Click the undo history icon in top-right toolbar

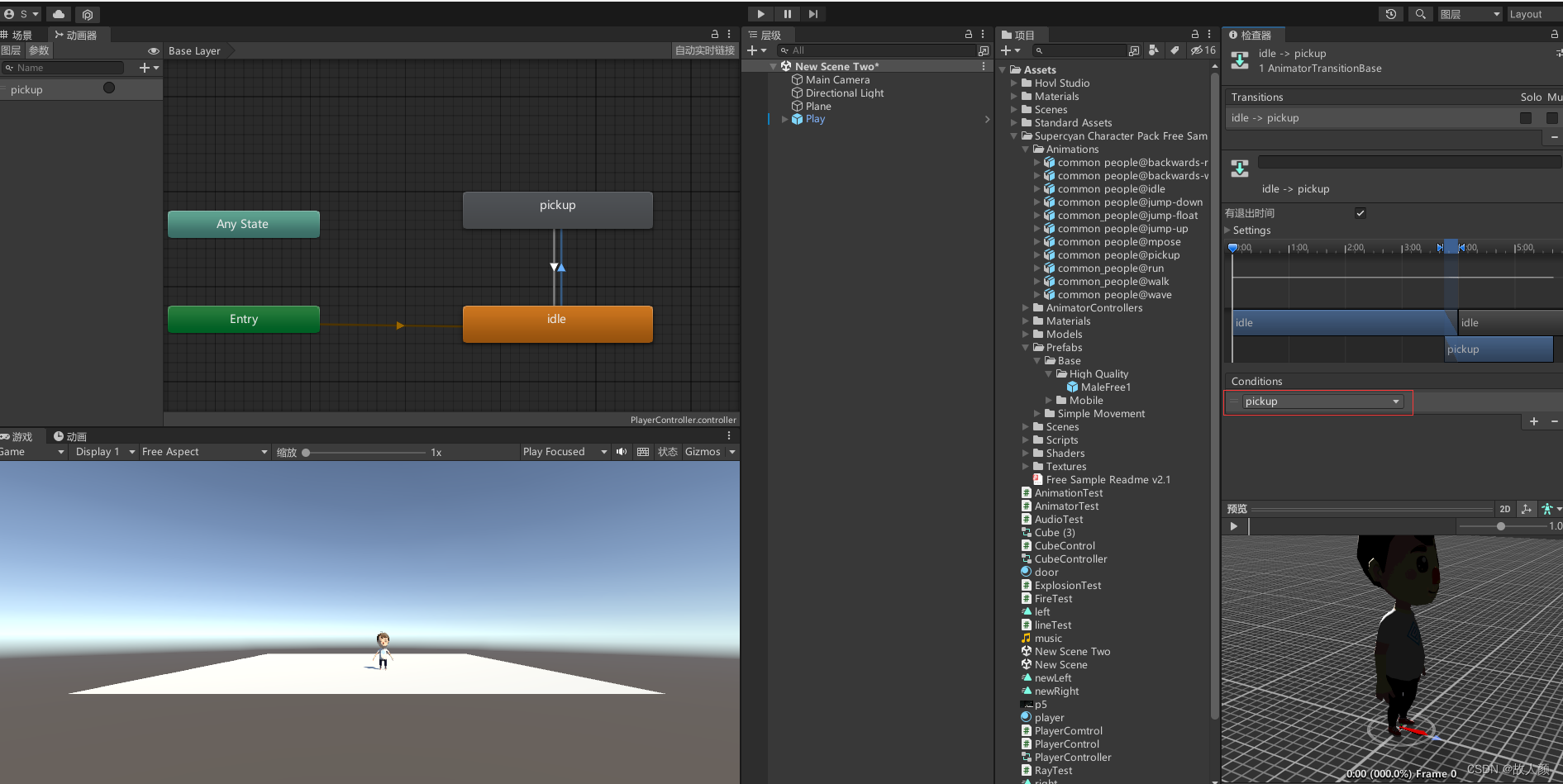click(1390, 14)
